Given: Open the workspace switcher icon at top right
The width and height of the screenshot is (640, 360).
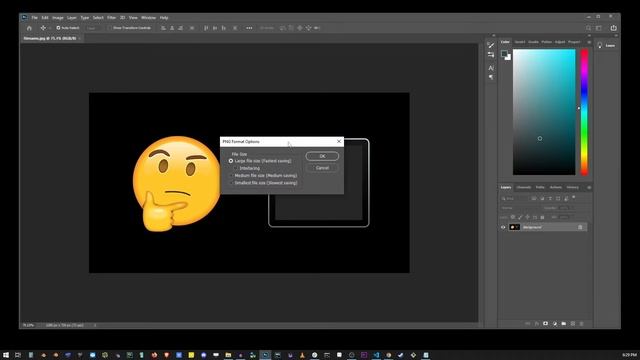Looking at the screenshot, I should pos(599,28).
